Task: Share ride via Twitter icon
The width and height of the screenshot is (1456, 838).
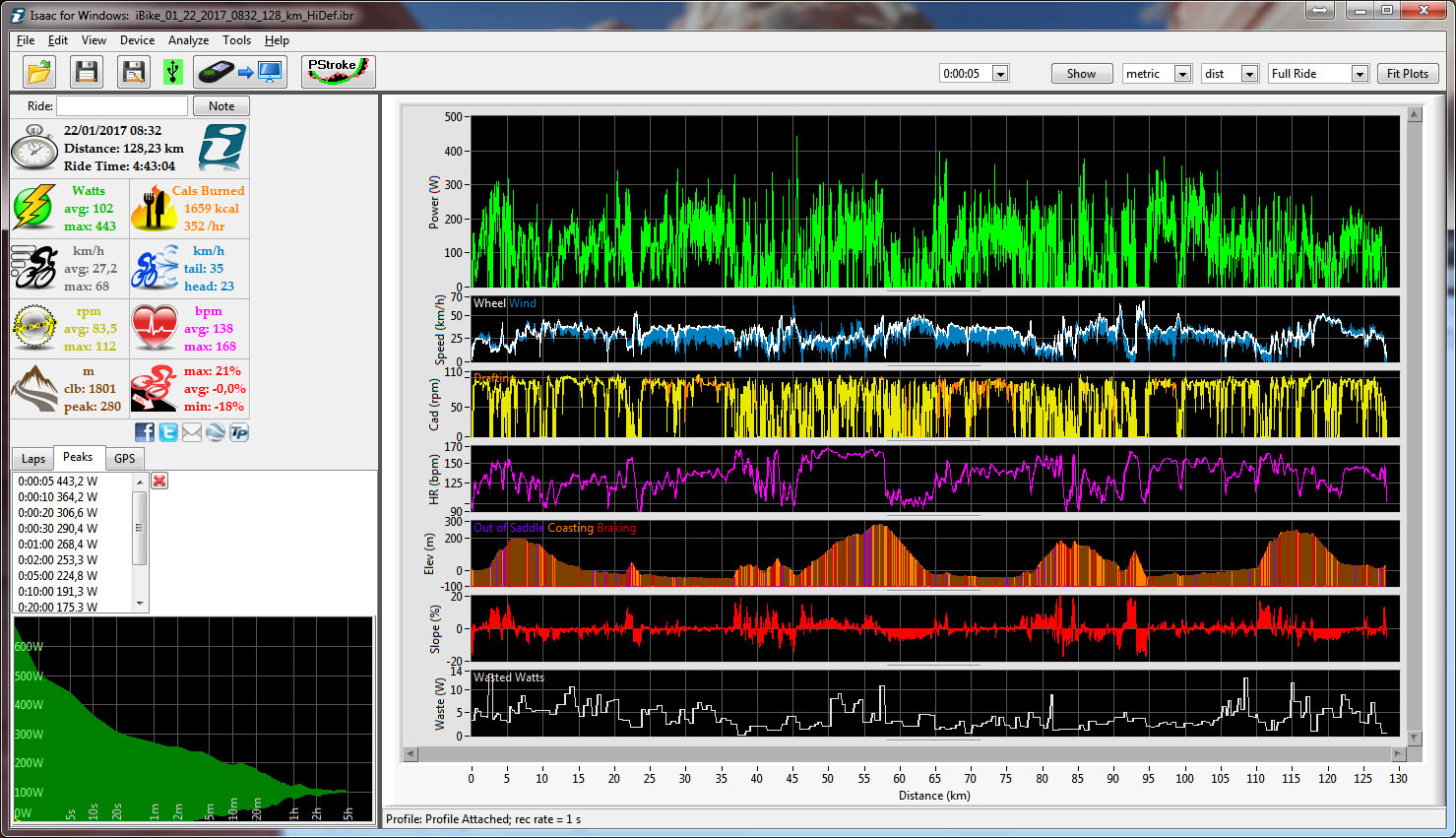Action: (168, 432)
